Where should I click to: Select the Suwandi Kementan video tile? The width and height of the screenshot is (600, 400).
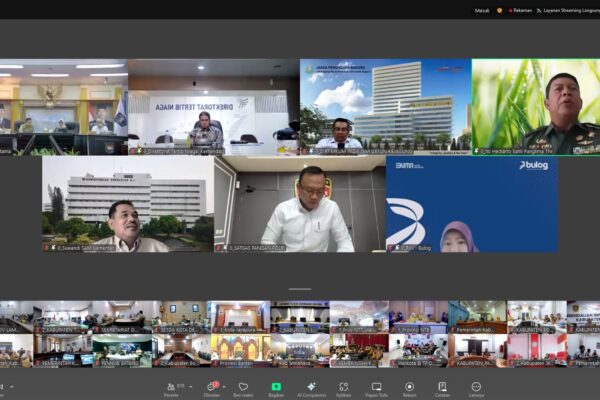[128, 204]
